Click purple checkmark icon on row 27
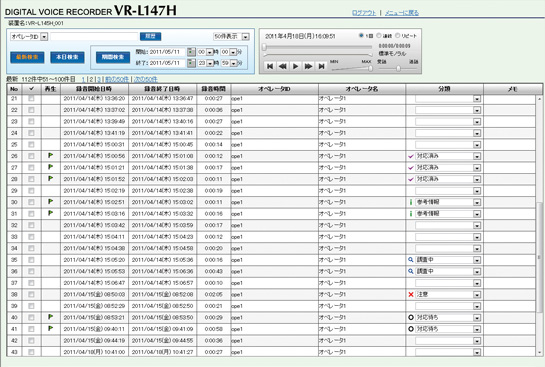 point(411,168)
